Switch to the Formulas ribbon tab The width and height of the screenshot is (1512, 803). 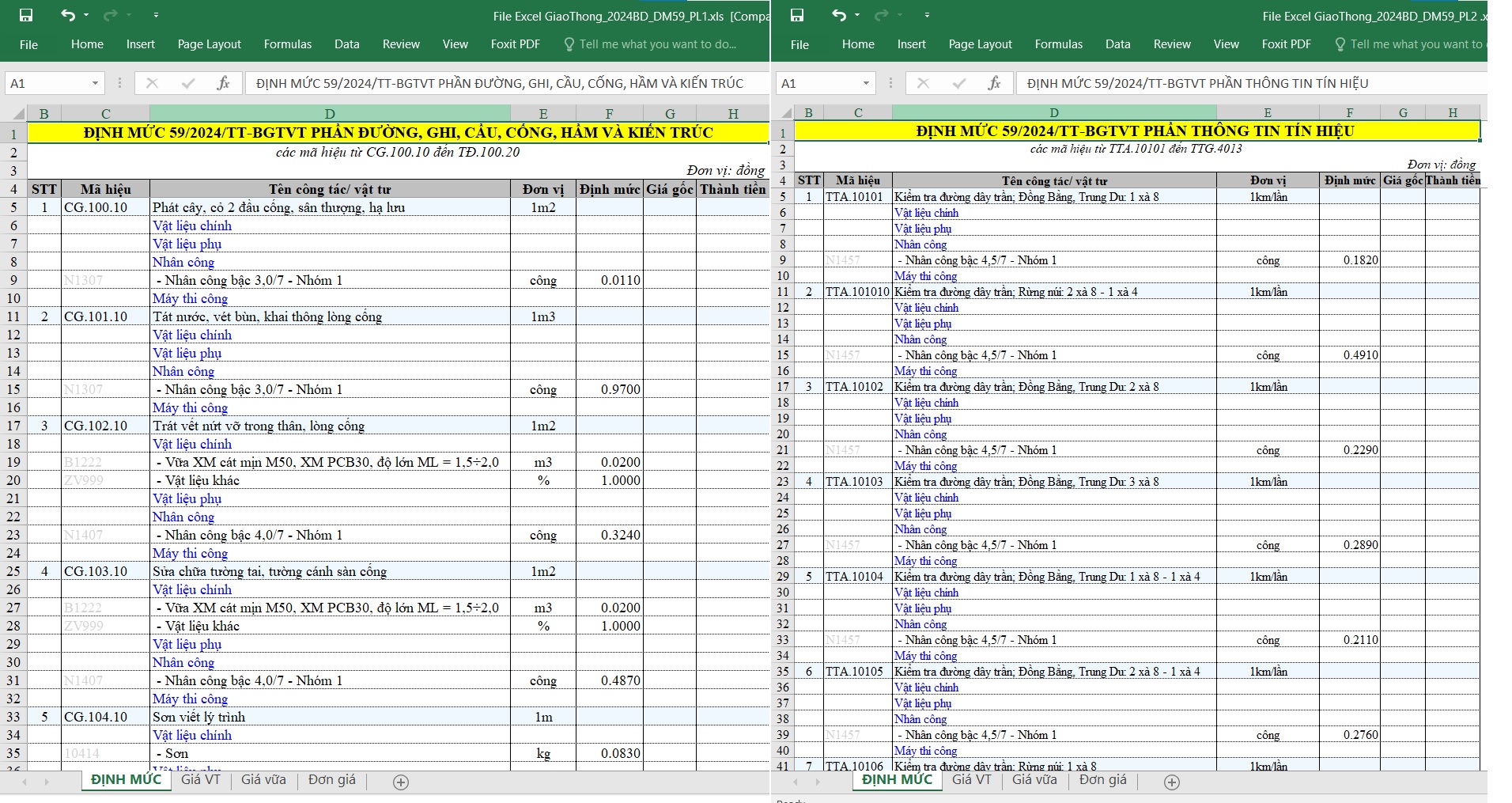(x=287, y=44)
